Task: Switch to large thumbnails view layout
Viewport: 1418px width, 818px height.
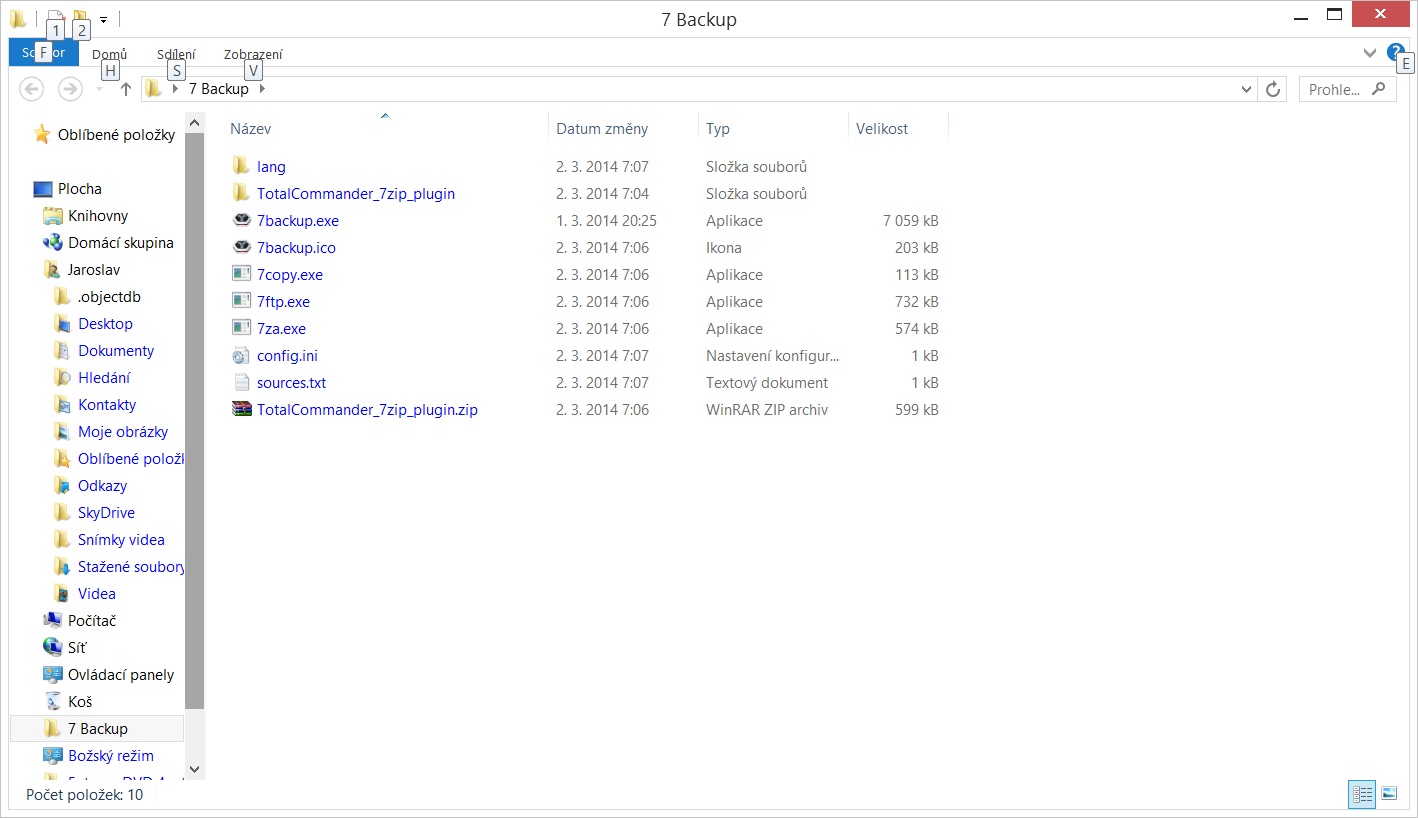Action: click(x=1389, y=794)
